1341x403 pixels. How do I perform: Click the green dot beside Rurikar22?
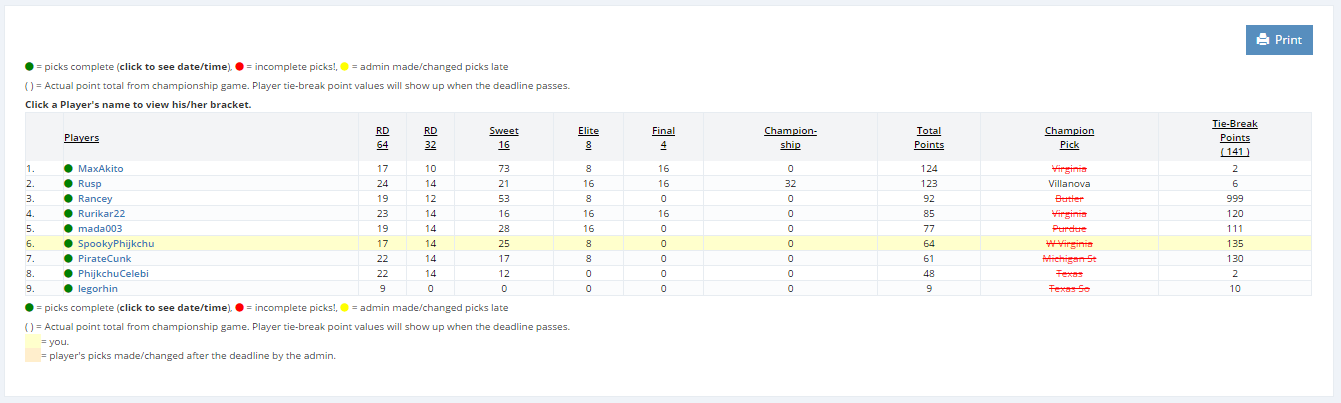pos(68,213)
